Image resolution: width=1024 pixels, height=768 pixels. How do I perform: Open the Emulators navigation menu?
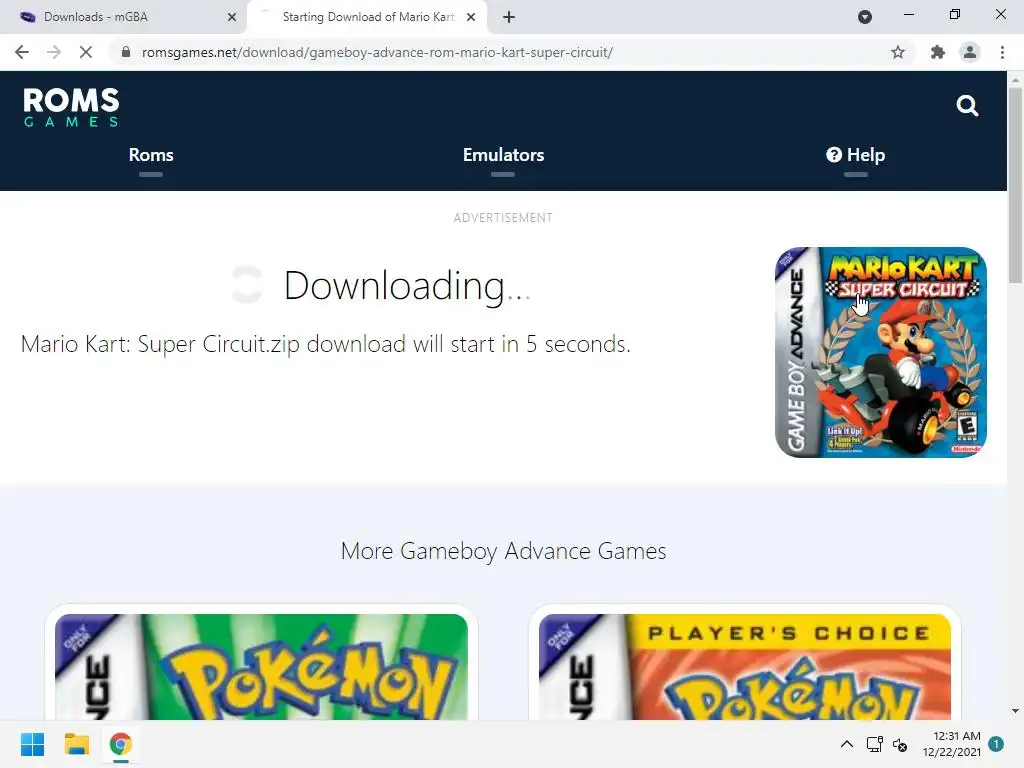(x=504, y=155)
